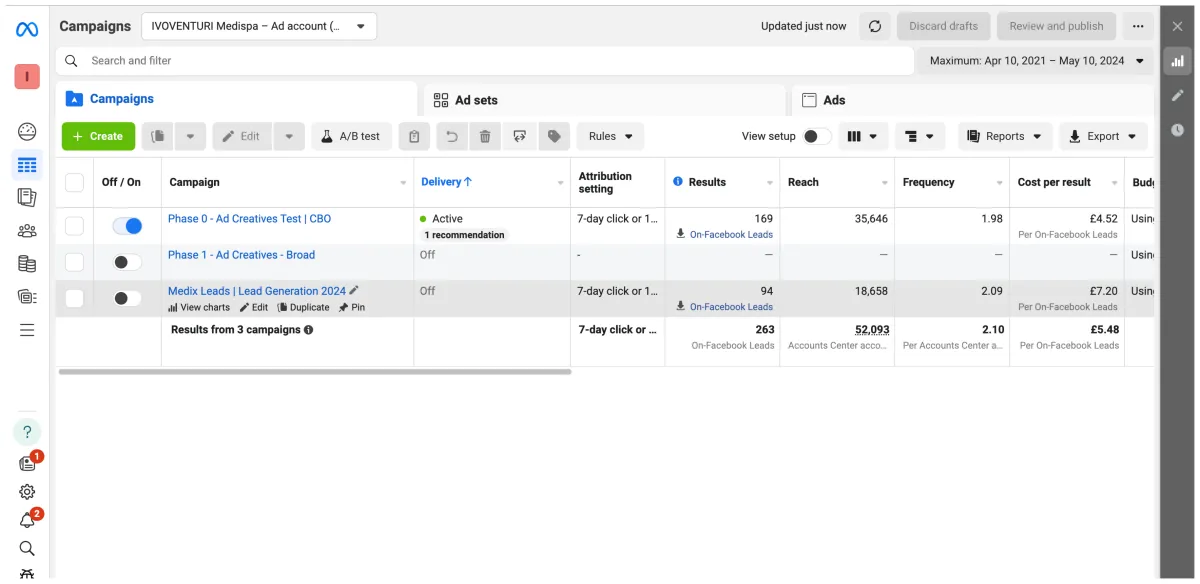
Task: Switch to the Ads tab
Action: [970, 100]
